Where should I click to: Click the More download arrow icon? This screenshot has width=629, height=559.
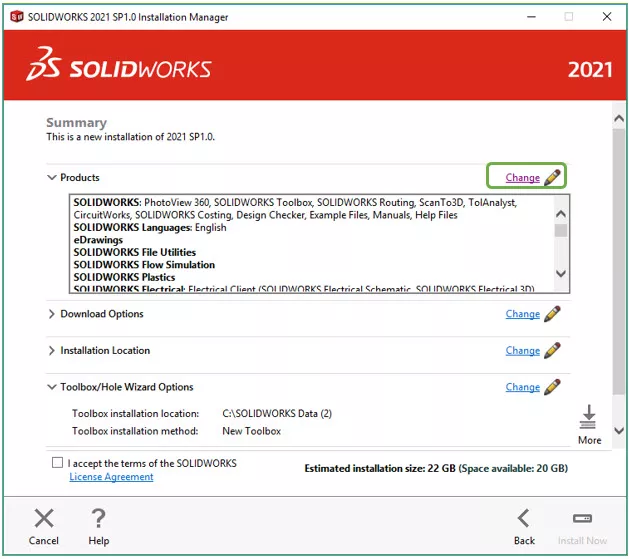(589, 416)
